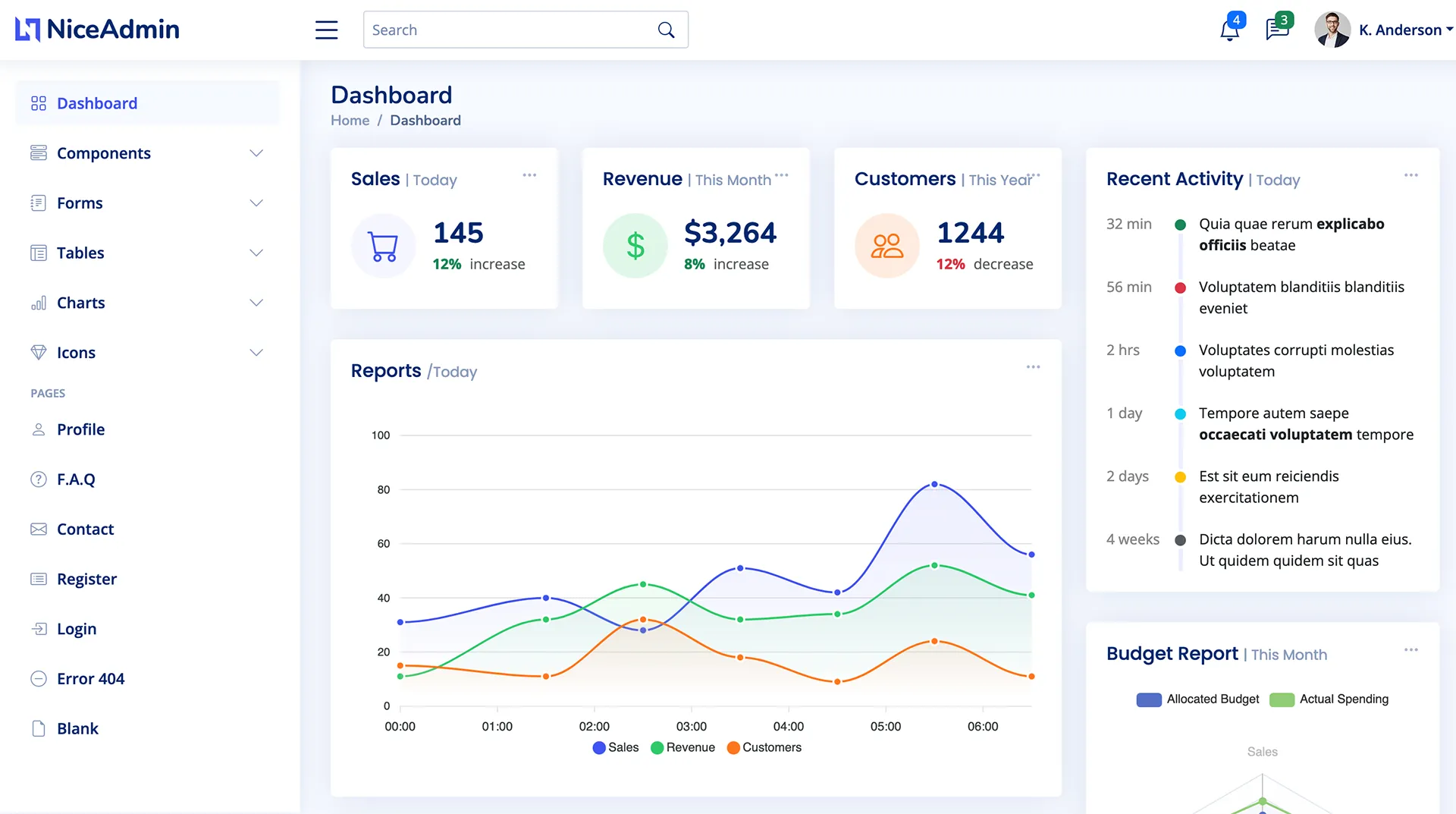
Task: Toggle the Sales legend on Reports chart
Action: coord(616,747)
